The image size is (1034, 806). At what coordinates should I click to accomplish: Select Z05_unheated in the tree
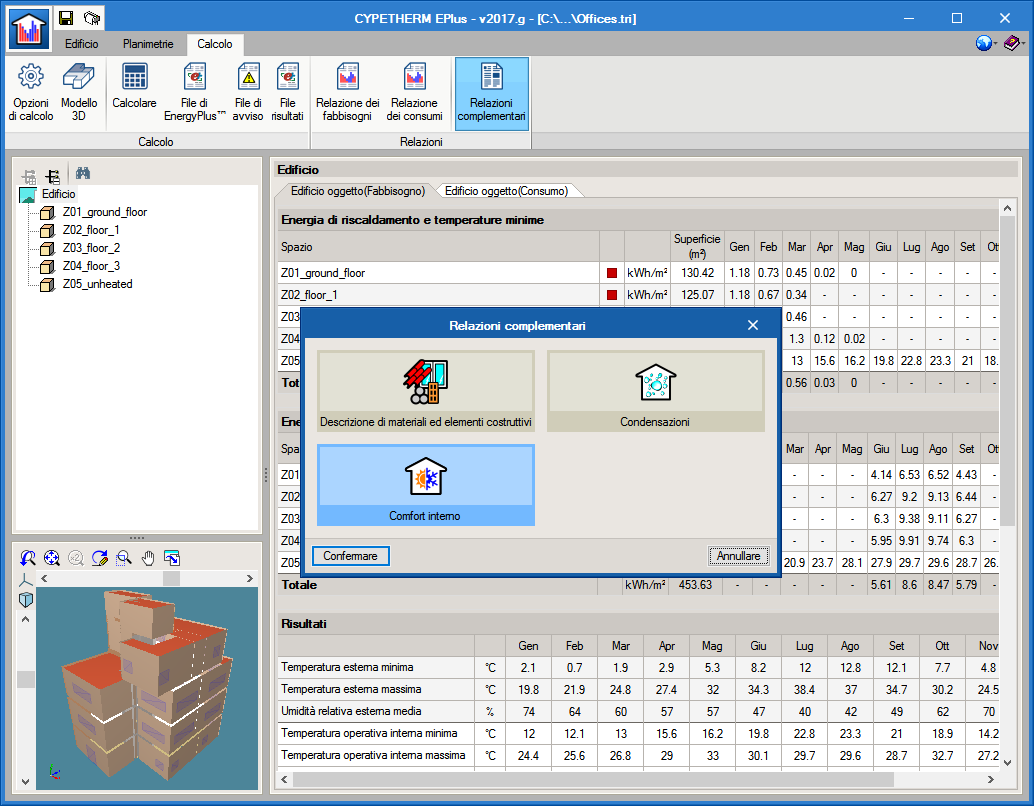(x=98, y=284)
